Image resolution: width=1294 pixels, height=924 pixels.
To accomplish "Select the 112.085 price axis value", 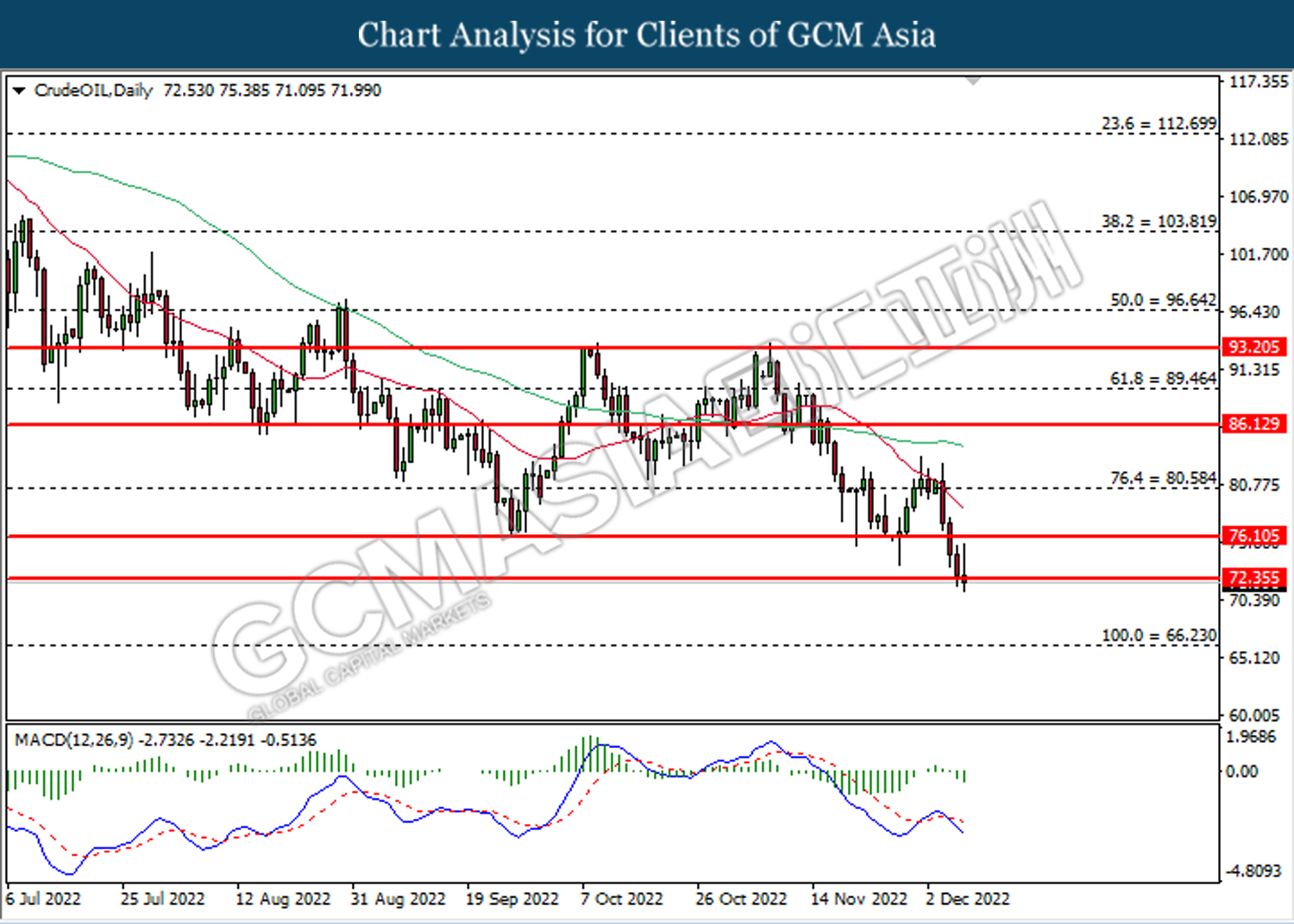I will 1259,139.
